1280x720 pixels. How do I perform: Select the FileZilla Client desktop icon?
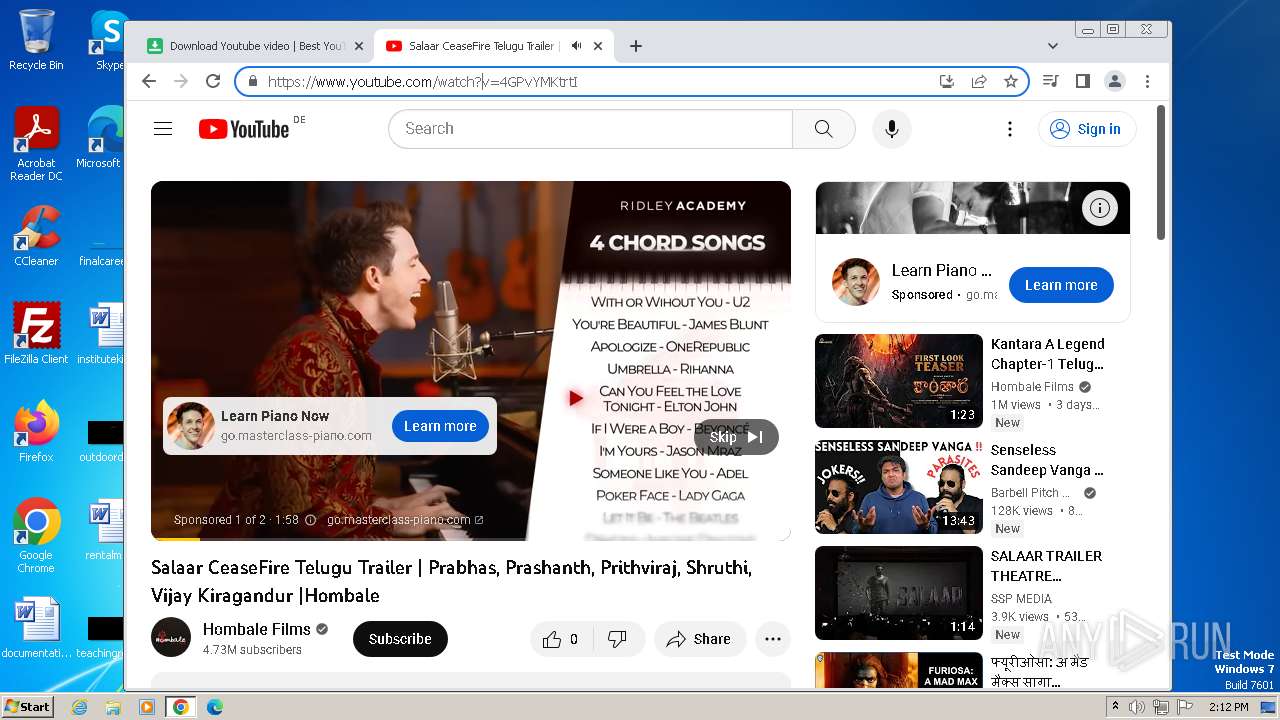[x=36, y=333]
